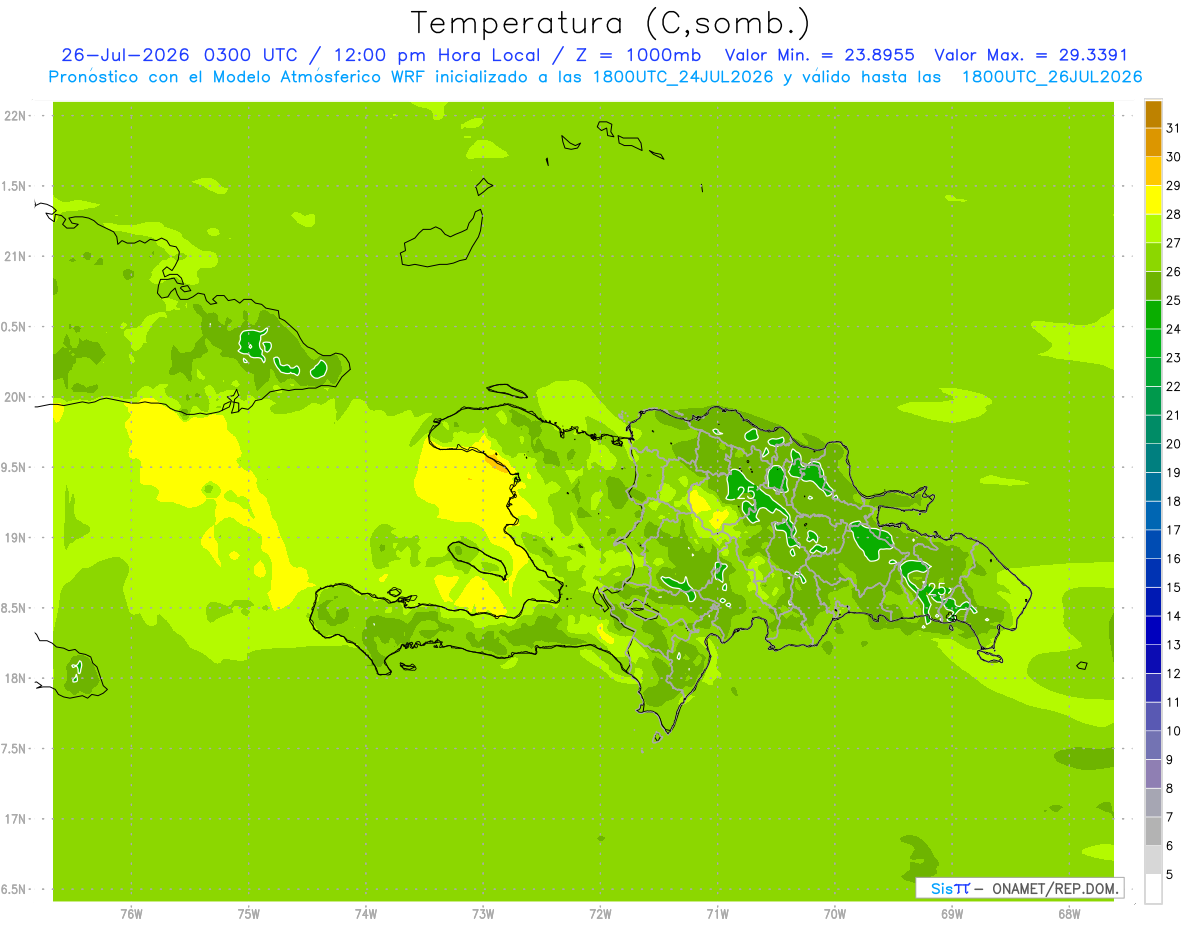Click the 25 contour label in north Dominican Republic
The image size is (1200, 927).
coord(745,493)
